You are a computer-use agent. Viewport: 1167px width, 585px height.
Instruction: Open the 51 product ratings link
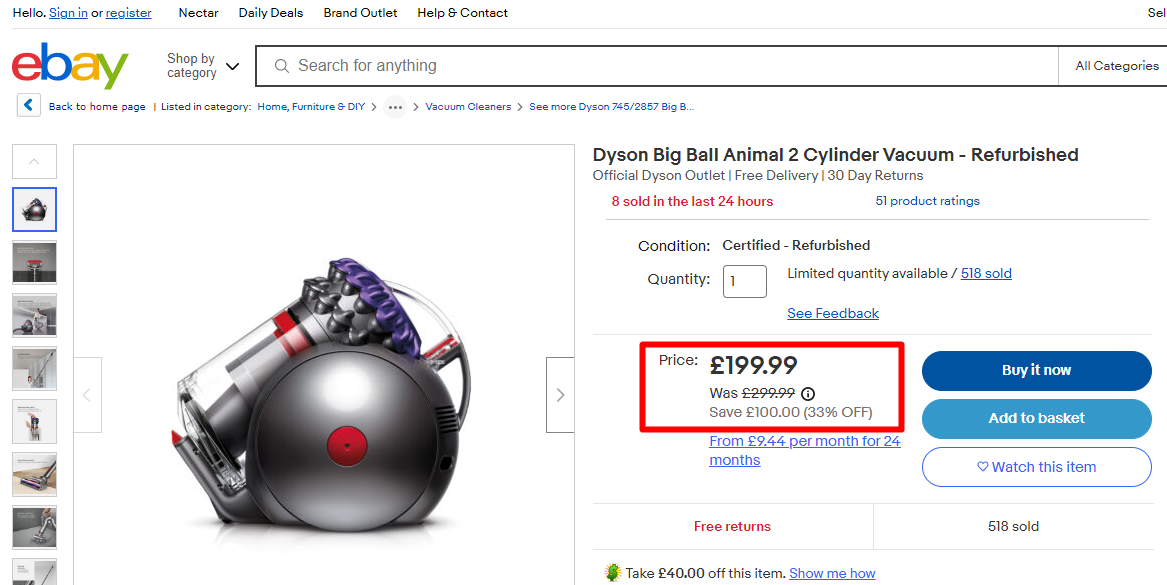[x=927, y=201]
